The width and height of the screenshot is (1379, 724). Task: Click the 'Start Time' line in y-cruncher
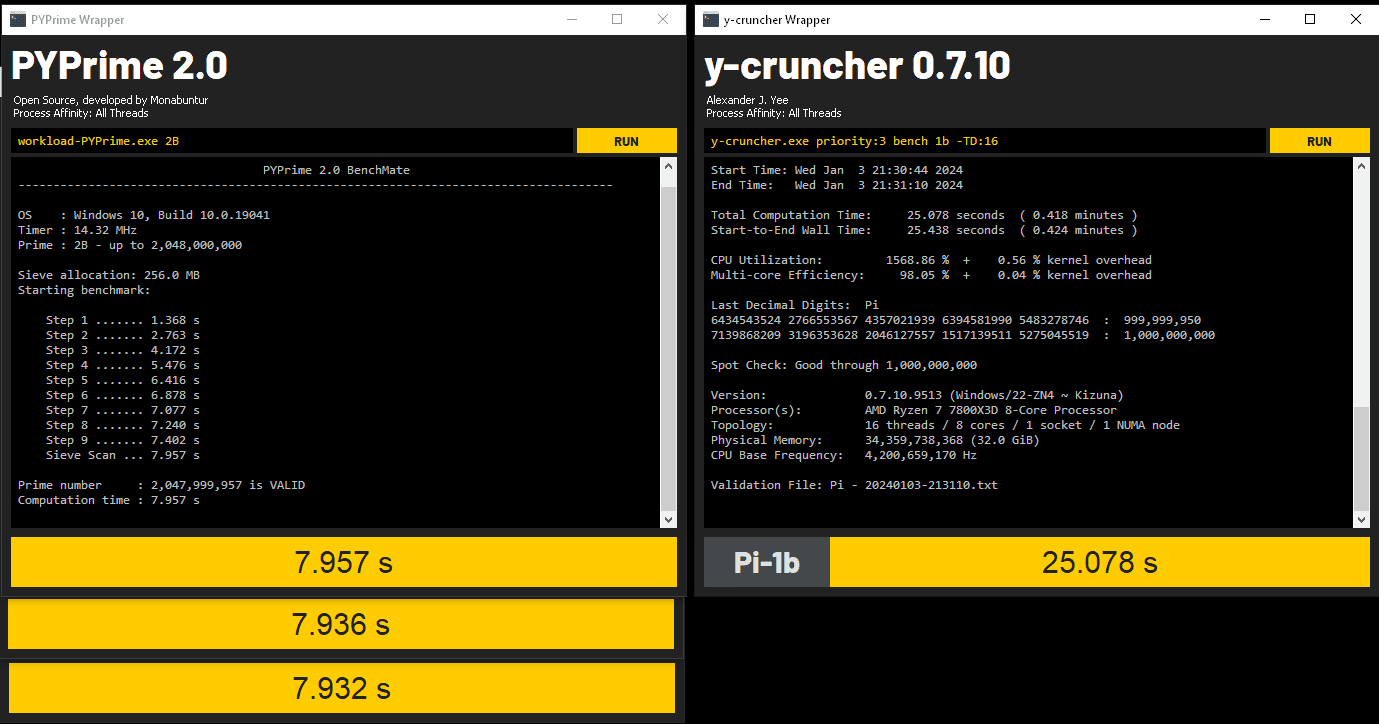[837, 170]
